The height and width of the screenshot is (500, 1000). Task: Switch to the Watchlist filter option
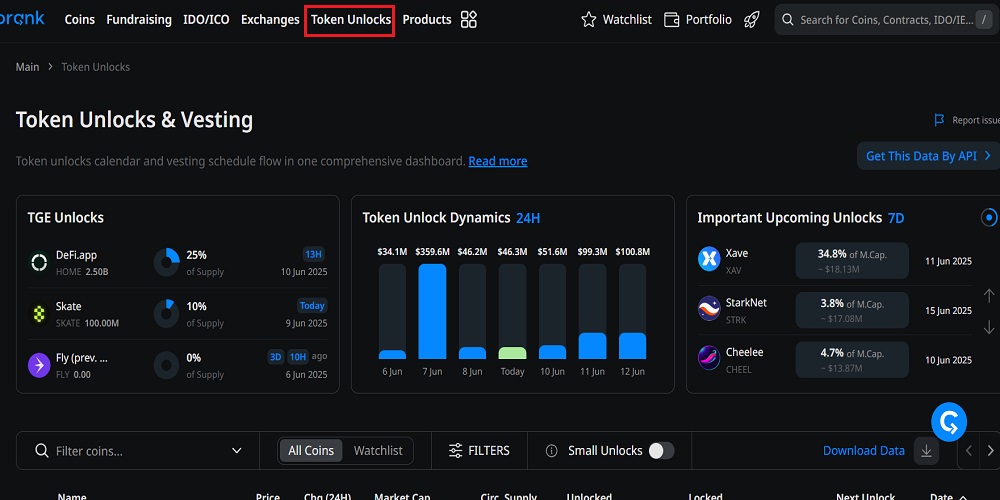click(378, 451)
